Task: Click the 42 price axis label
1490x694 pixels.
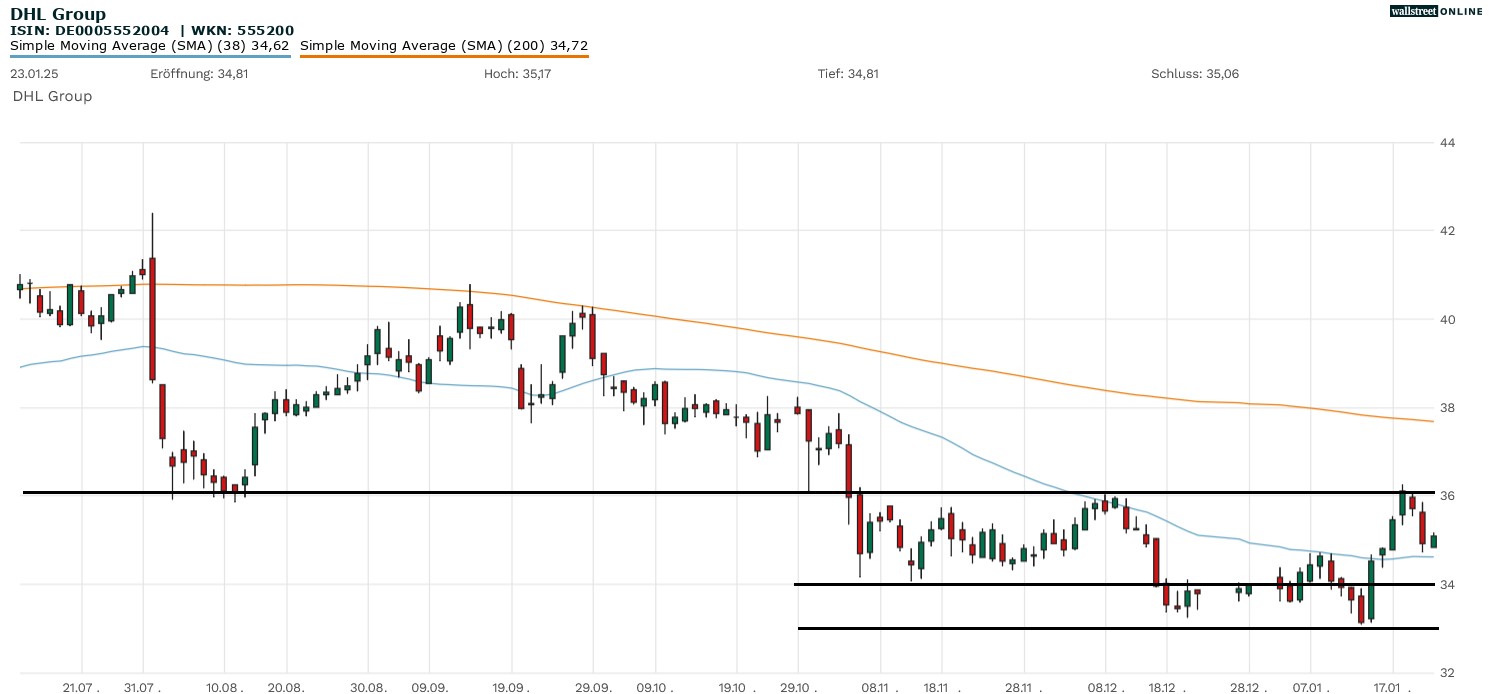Action: [1447, 231]
